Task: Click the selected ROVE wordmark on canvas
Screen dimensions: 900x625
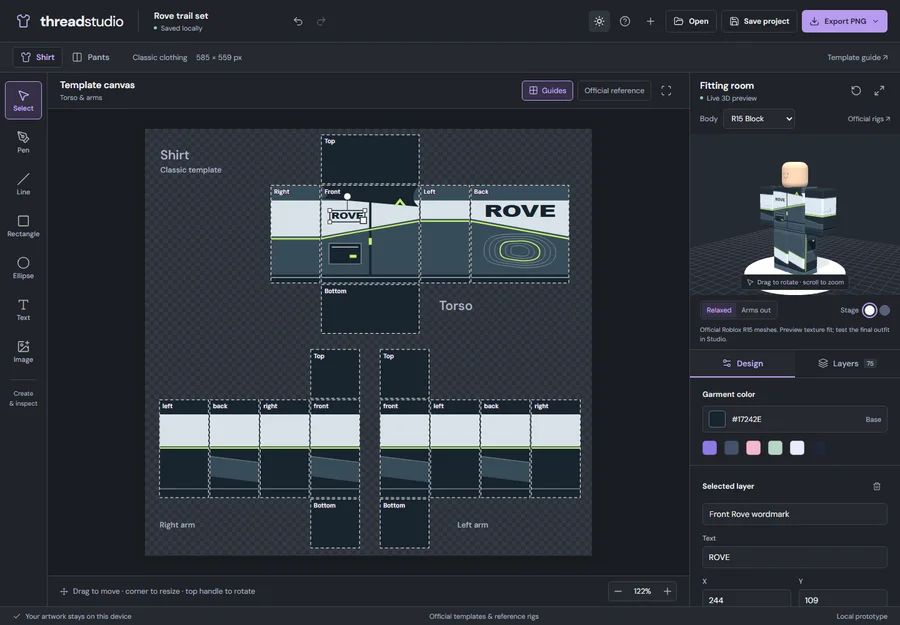Action: click(348, 215)
